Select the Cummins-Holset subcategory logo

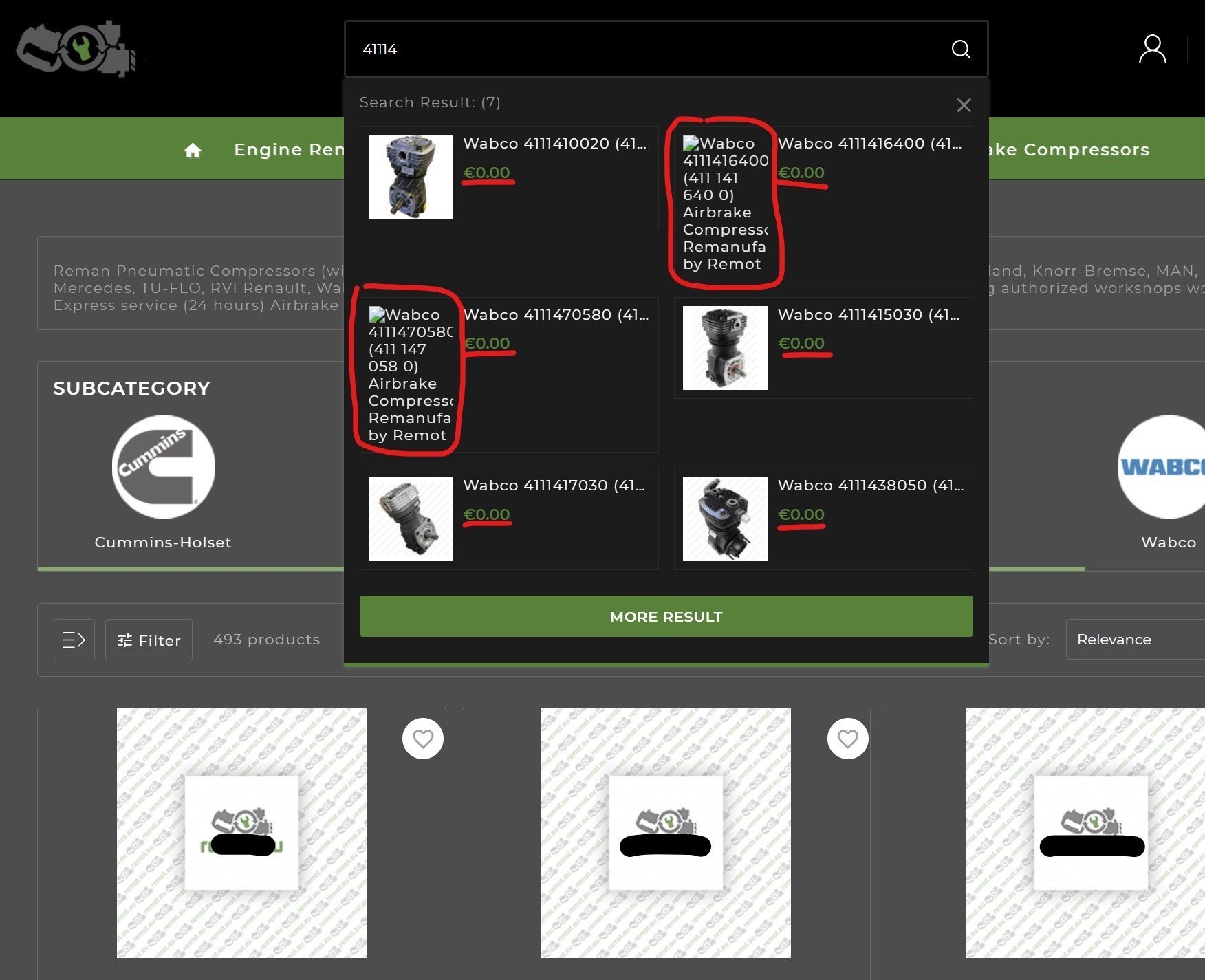pos(164,467)
